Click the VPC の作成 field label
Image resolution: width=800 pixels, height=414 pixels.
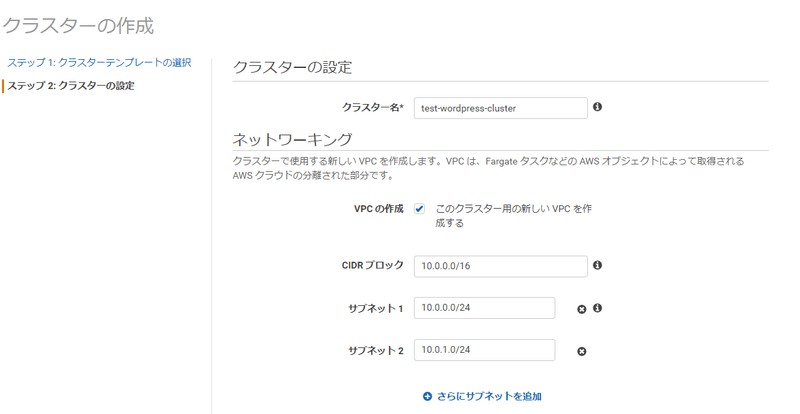[379, 209]
